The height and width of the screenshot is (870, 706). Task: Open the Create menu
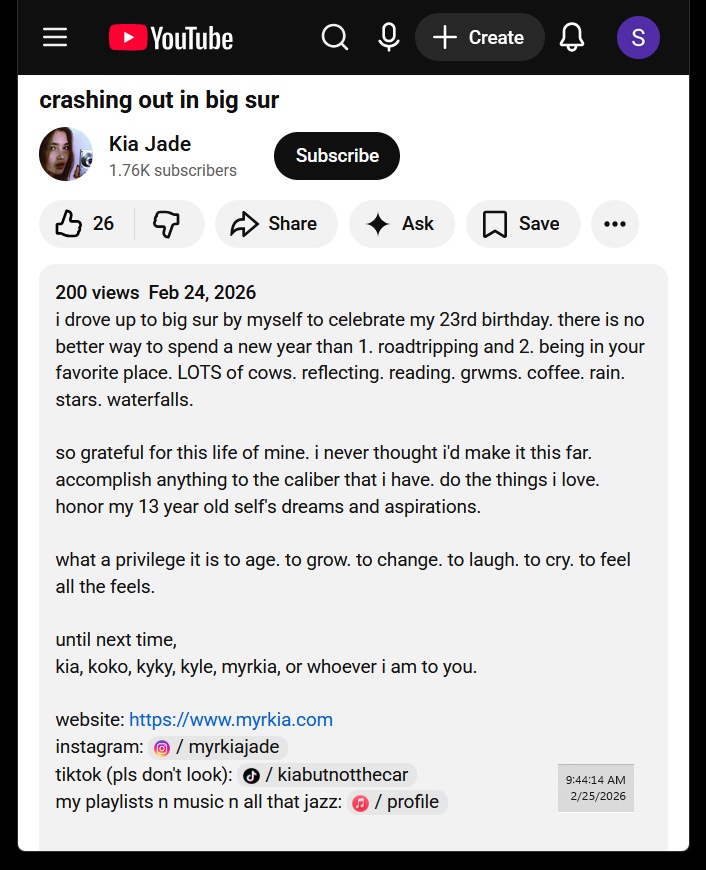(x=479, y=38)
